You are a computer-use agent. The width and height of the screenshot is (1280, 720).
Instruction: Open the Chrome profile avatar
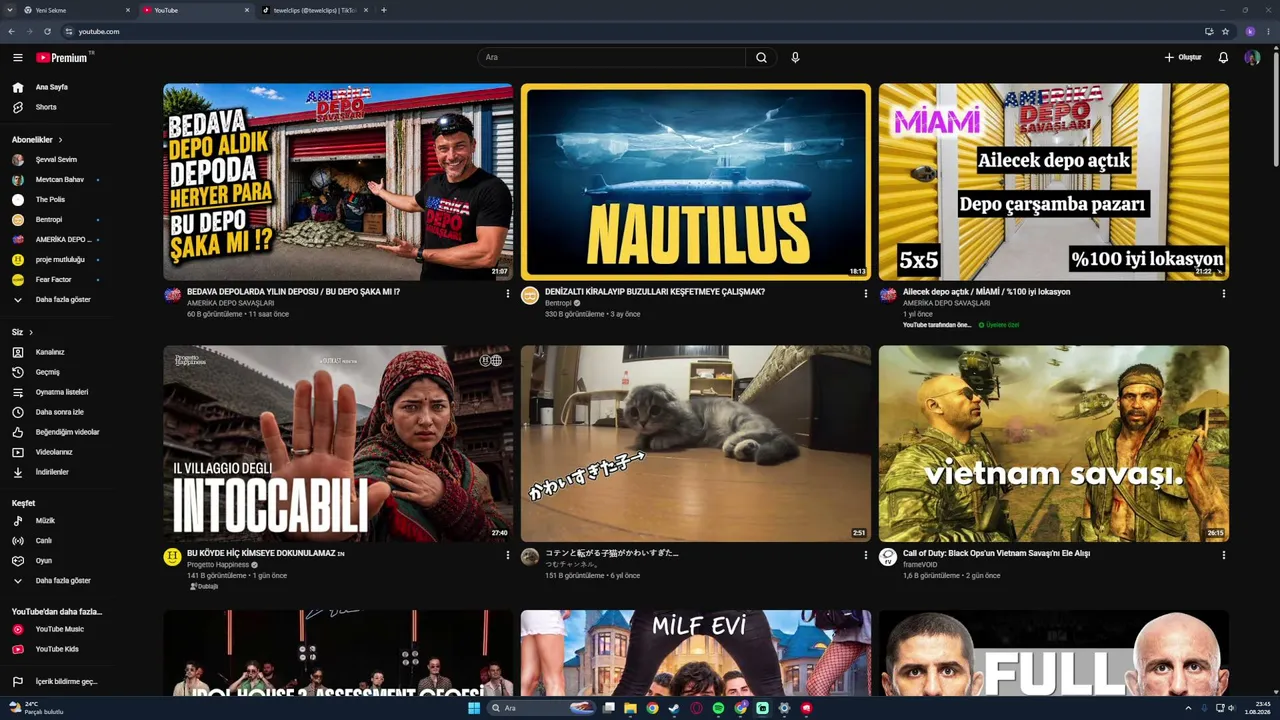(1250, 31)
